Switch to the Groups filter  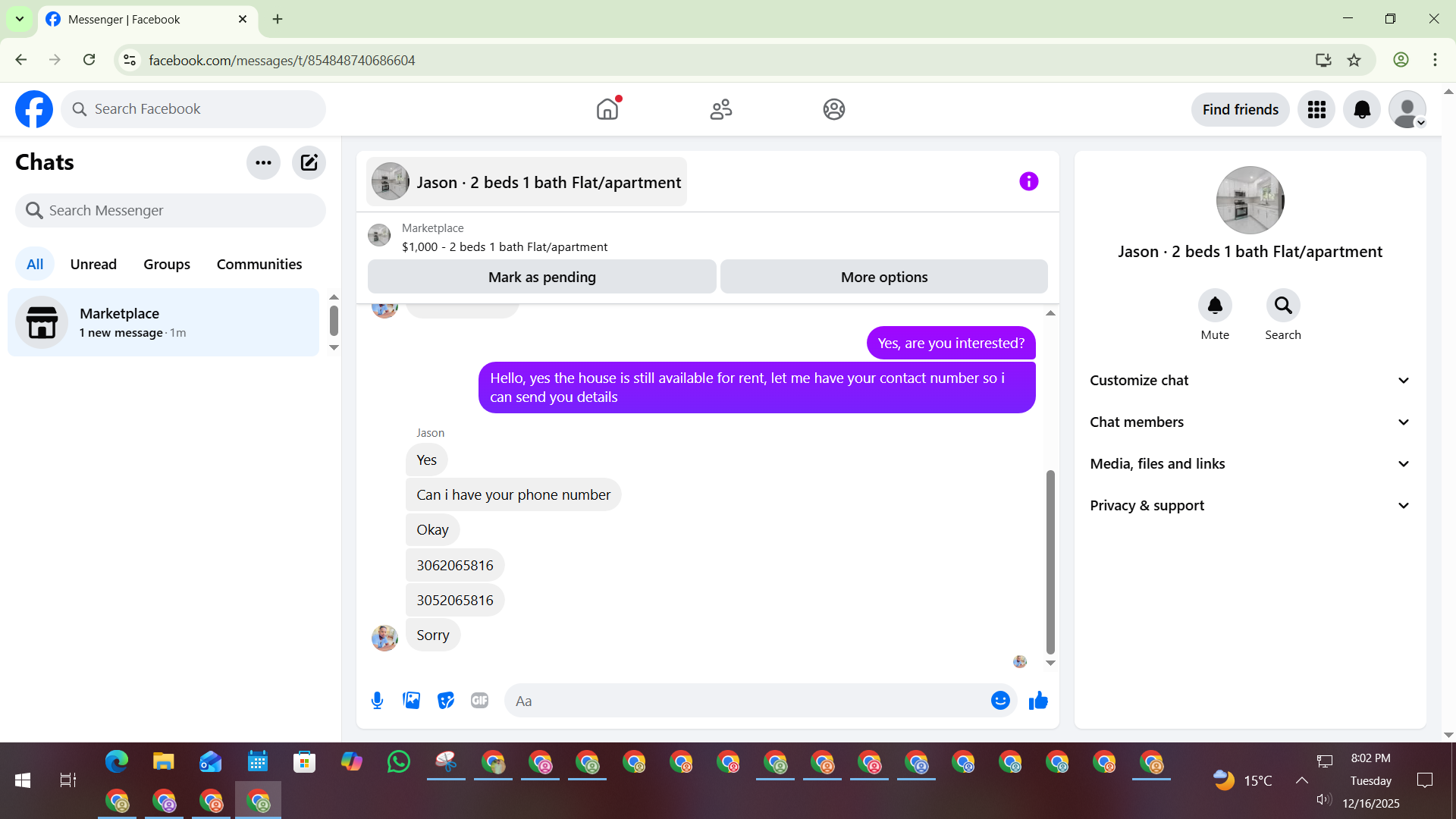click(x=167, y=264)
